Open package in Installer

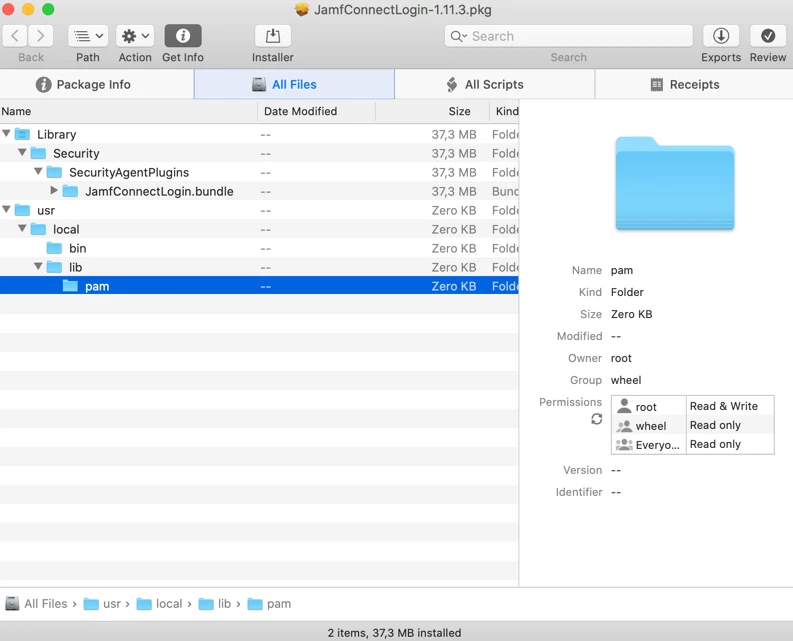click(273, 36)
